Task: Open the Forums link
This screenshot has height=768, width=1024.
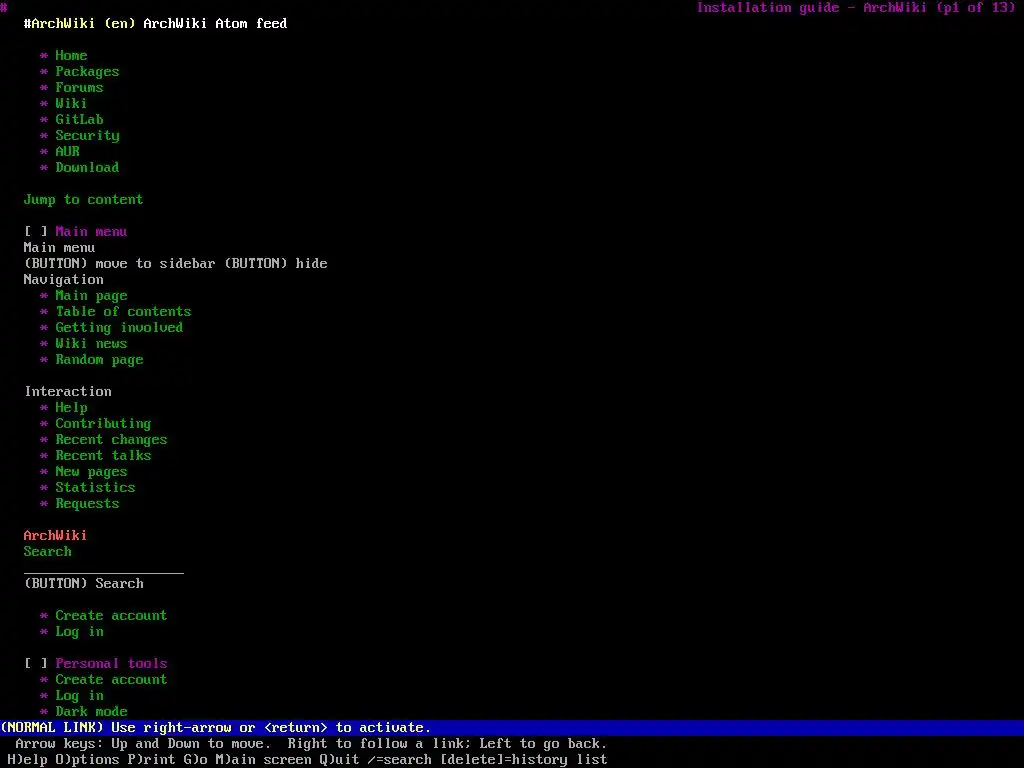Action: coord(79,88)
